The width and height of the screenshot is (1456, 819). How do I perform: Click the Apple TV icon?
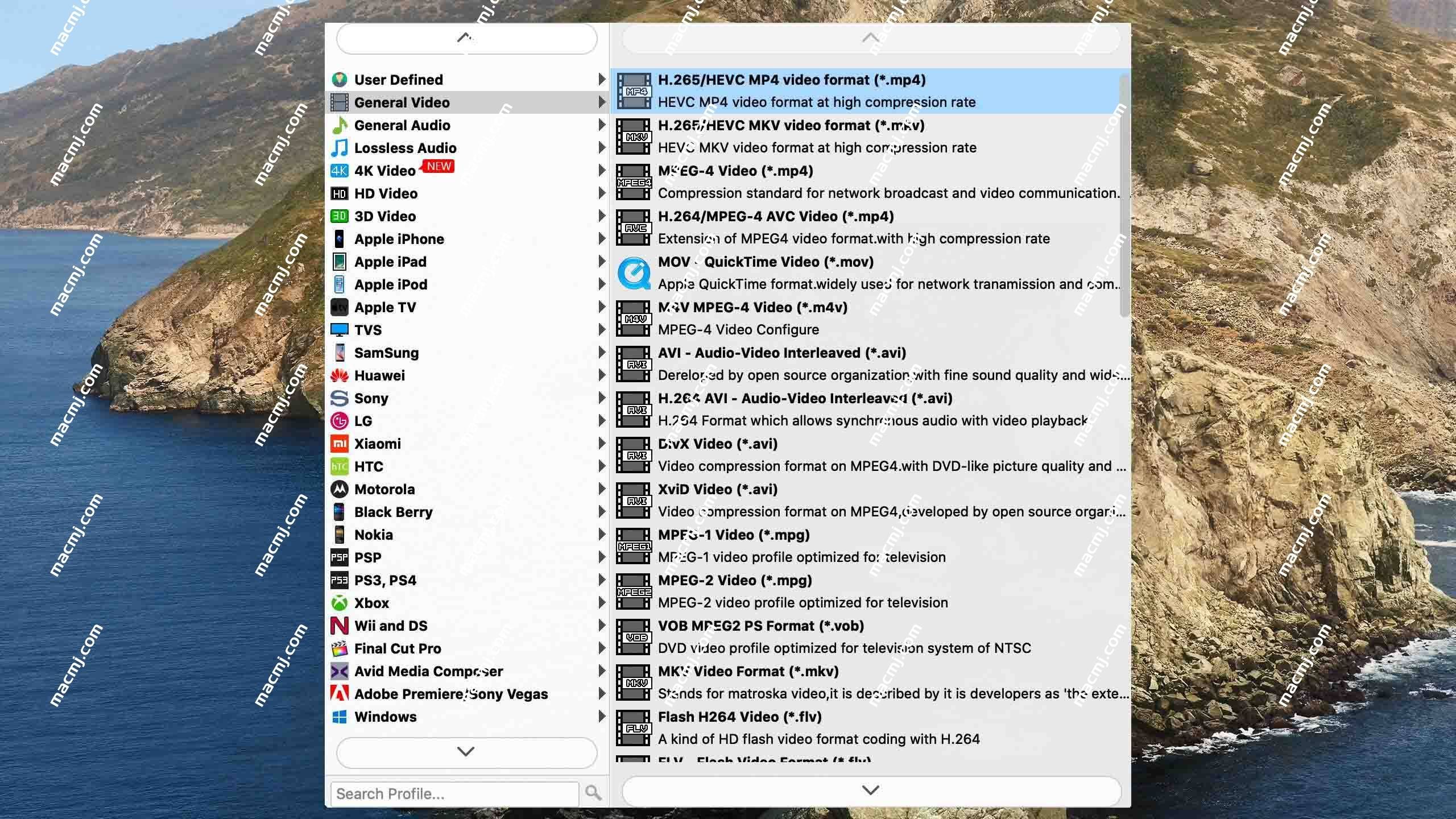(340, 307)
